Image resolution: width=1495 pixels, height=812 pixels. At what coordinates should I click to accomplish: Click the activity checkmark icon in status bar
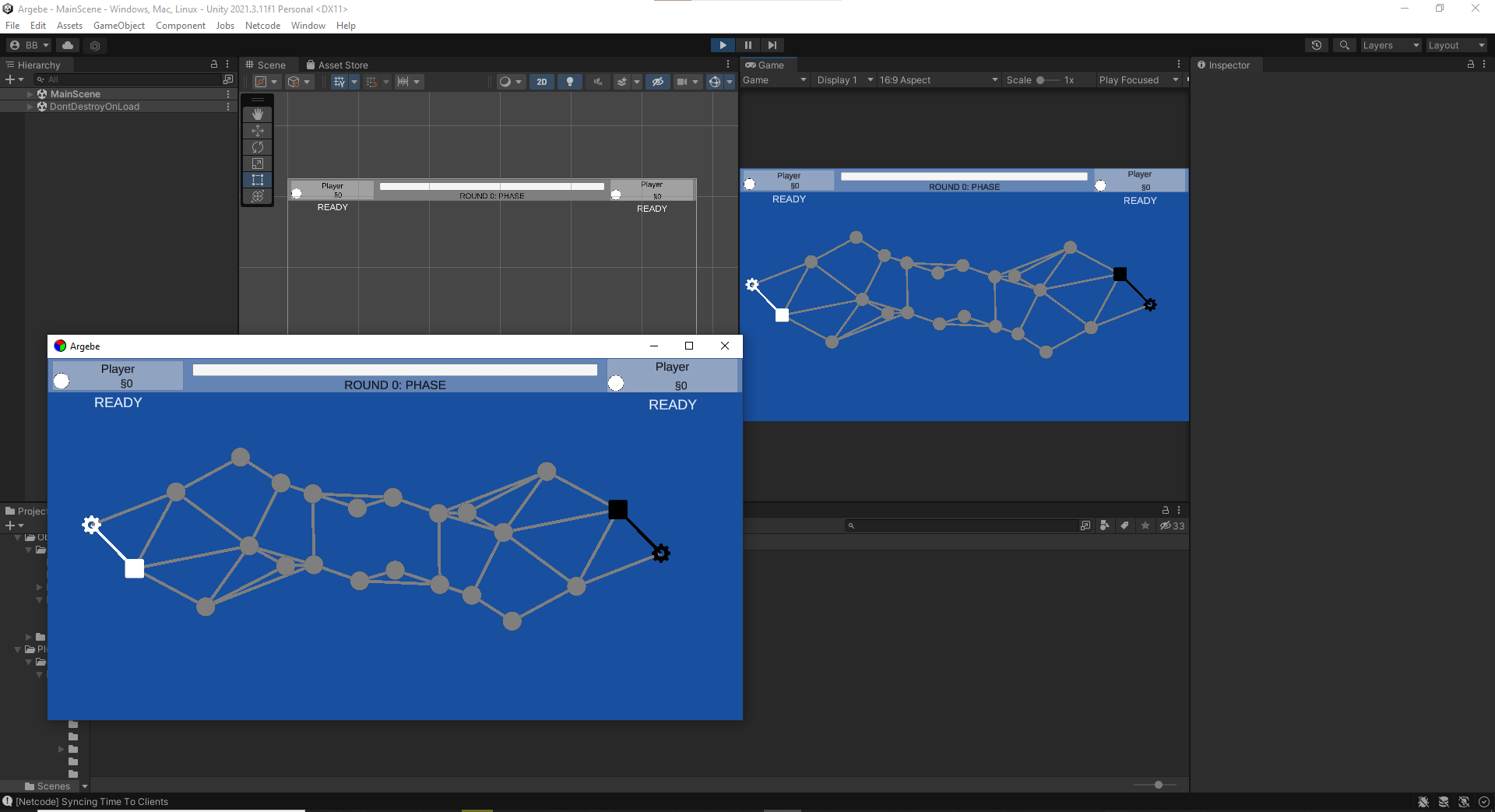[x=1484, y=802]
